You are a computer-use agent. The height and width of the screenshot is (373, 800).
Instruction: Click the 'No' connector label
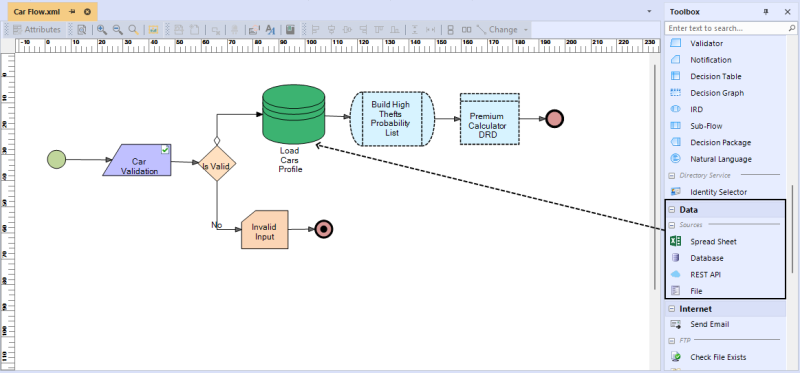click(217, 225)
